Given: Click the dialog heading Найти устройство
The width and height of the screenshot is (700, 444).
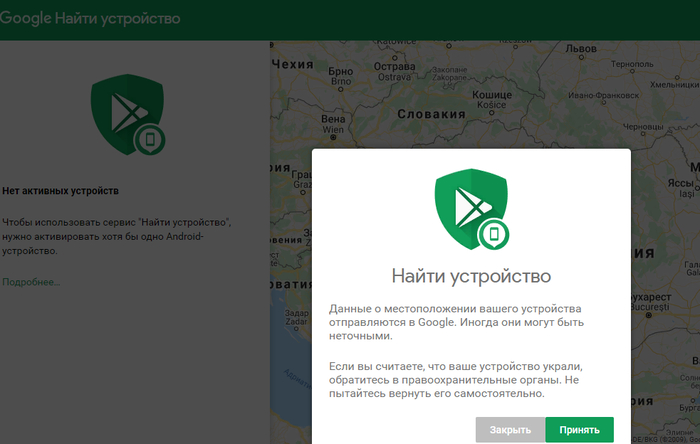Looking at the screenshot, I should point(471,275).
